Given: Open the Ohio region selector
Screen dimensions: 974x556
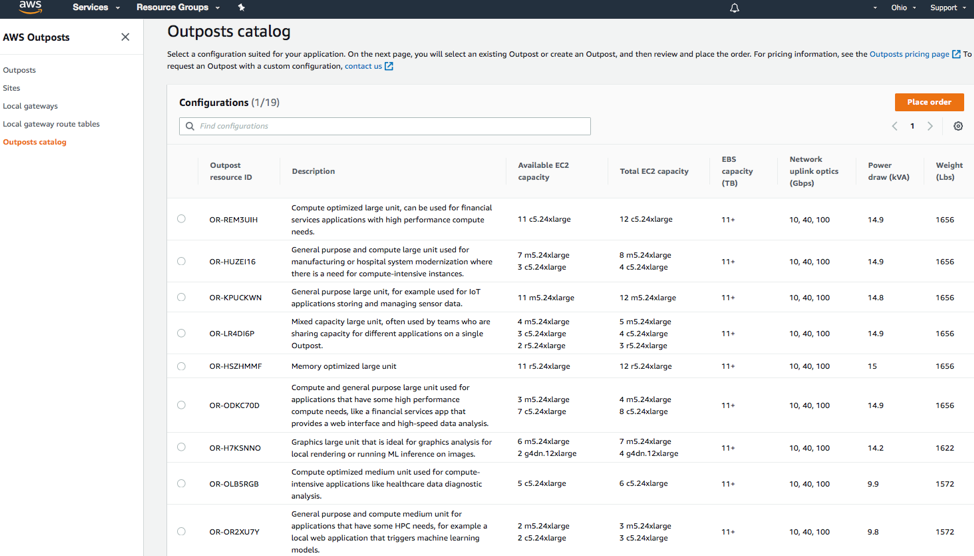Looking at the screenshot, I should click(902, 8).
